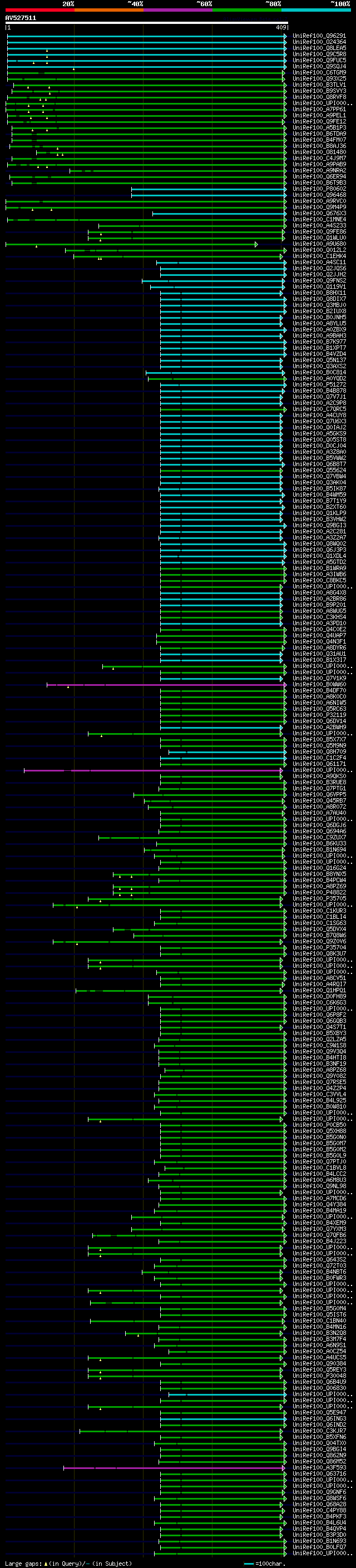Viewport: 356px width, 1568px height.
Task: Select the UniRef100_A9U680 label
Action: pos(319,244)
